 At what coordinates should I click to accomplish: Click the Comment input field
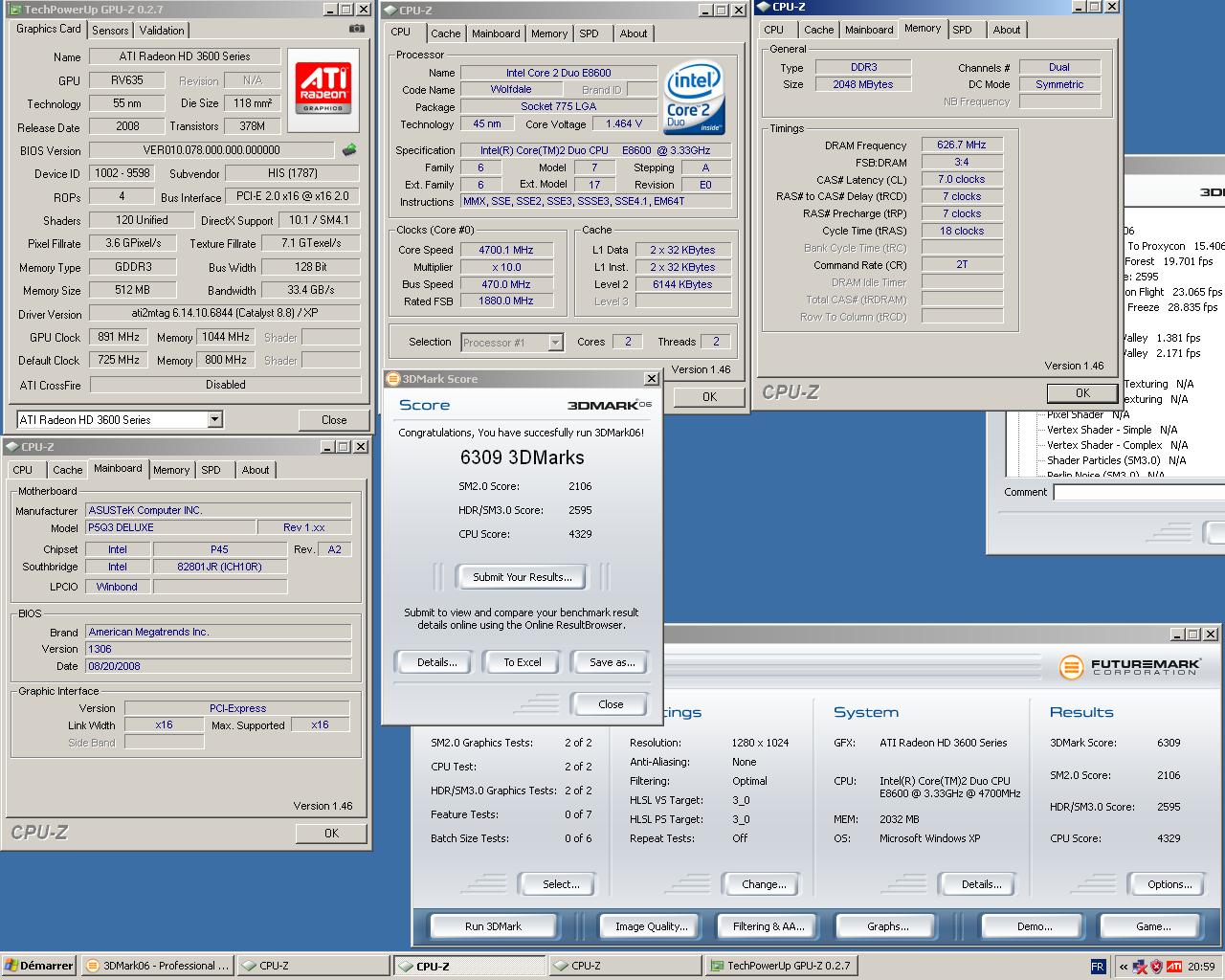(x=1138, y=492)
